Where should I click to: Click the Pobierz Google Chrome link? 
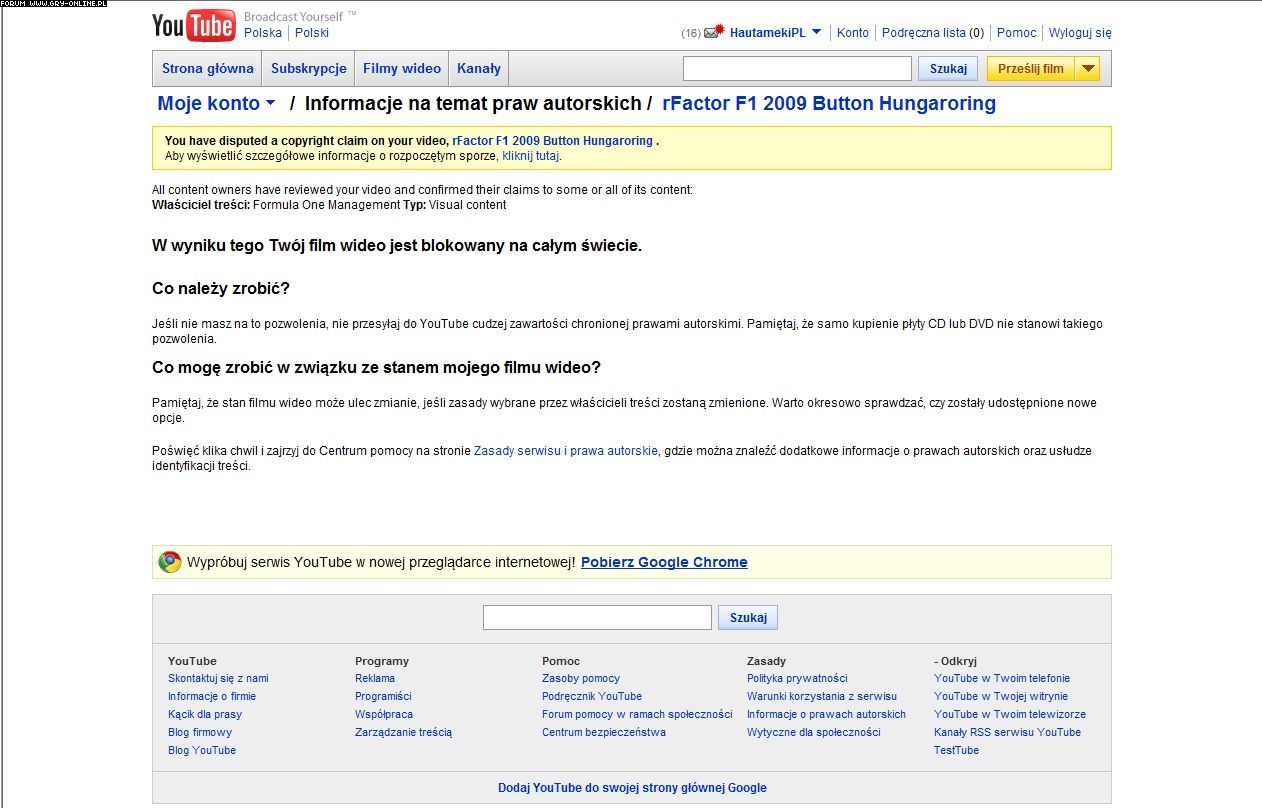point(664,562)
